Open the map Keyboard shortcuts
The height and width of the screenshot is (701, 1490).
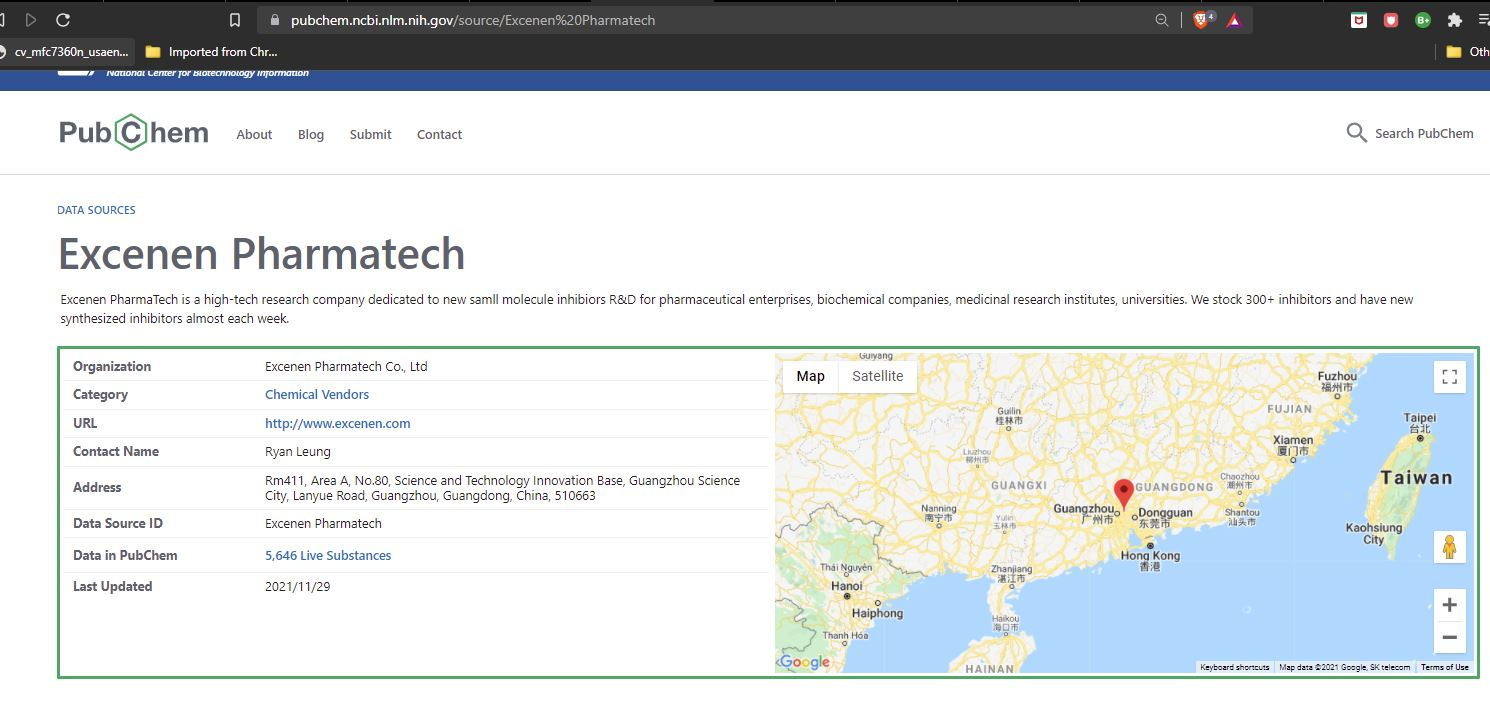click(1235, 667)
